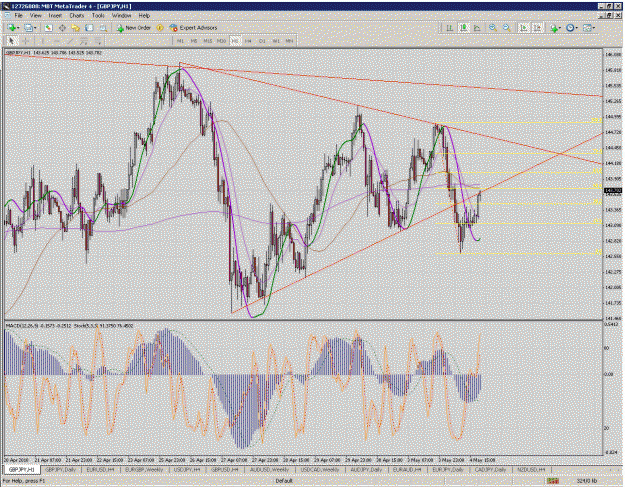Open the Help menu
The width and height of the screenshot is (625, 487).
(144, 16)
